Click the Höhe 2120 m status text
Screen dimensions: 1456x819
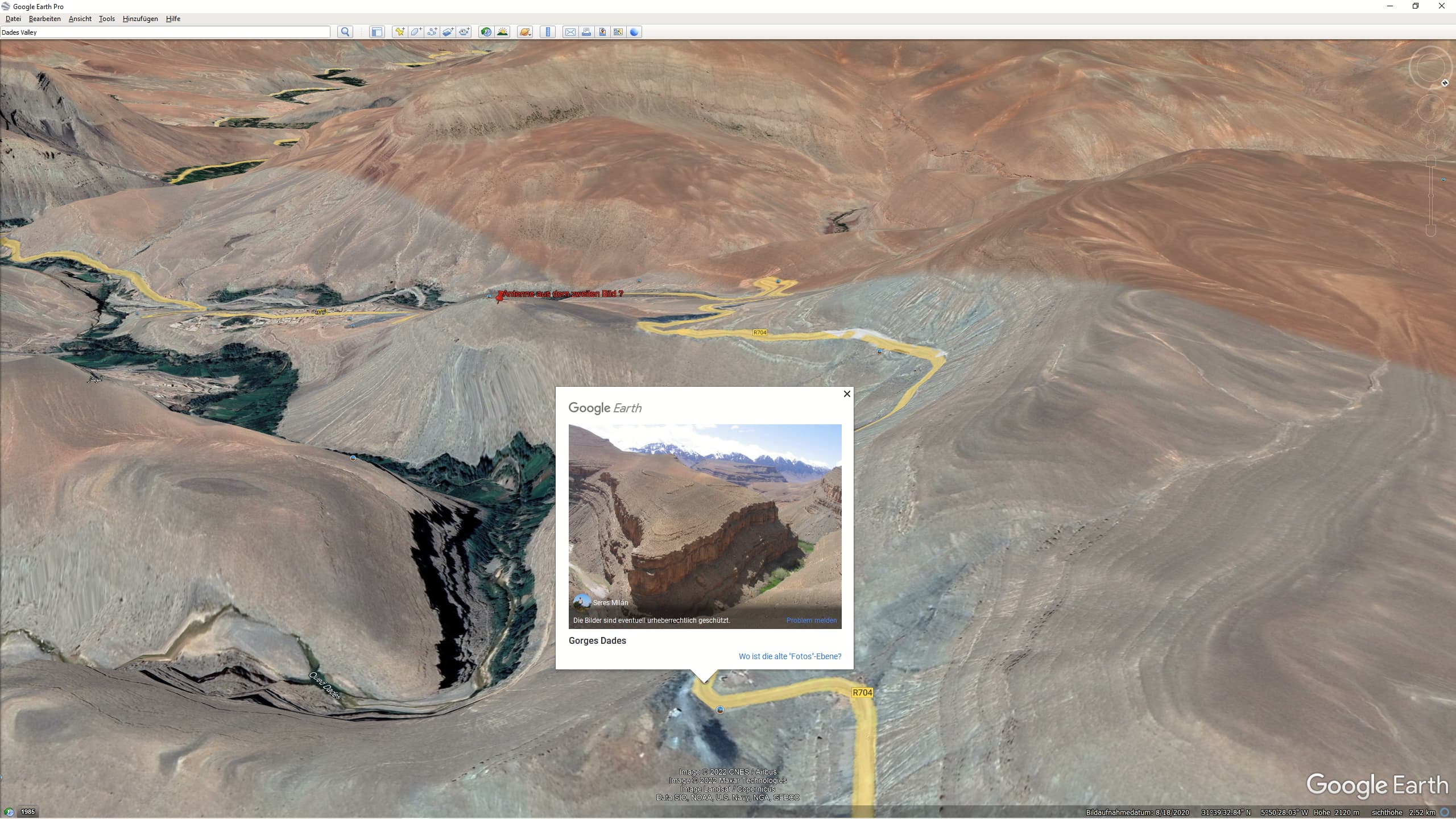pyautogui.click(x=1337, y=813)
